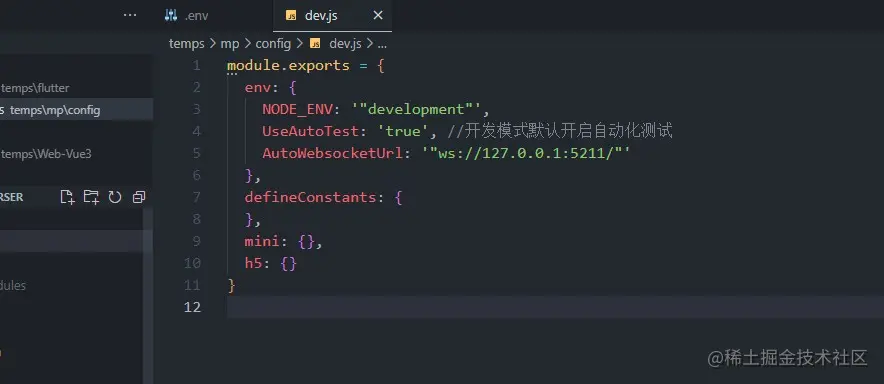Image resolution: width=884 pixels, height=384 pixels.
Task: Click the module.exports text on line 1
Action: tap(289, 65)
